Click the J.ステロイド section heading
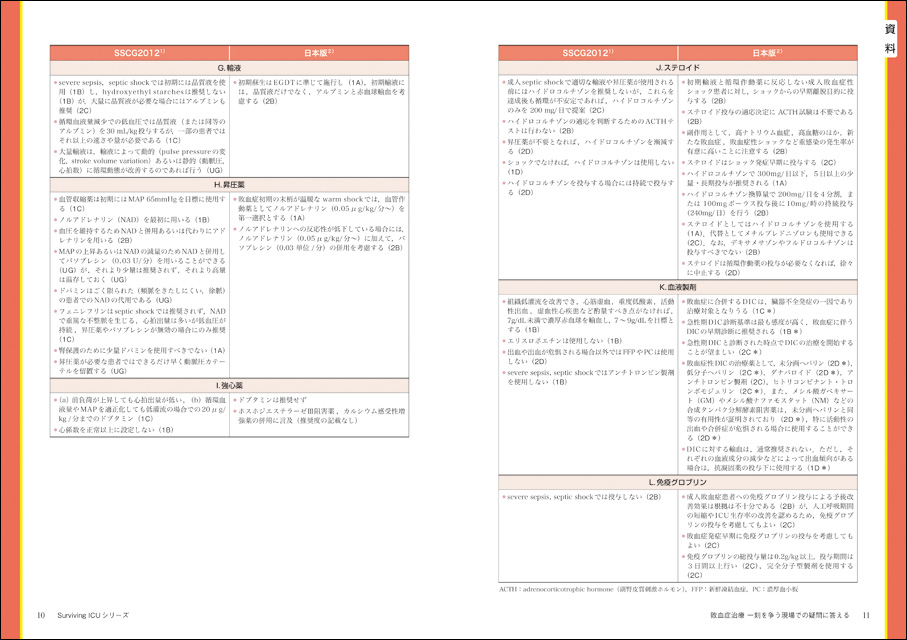Screen dimensions: 907x640 [677, 66]
